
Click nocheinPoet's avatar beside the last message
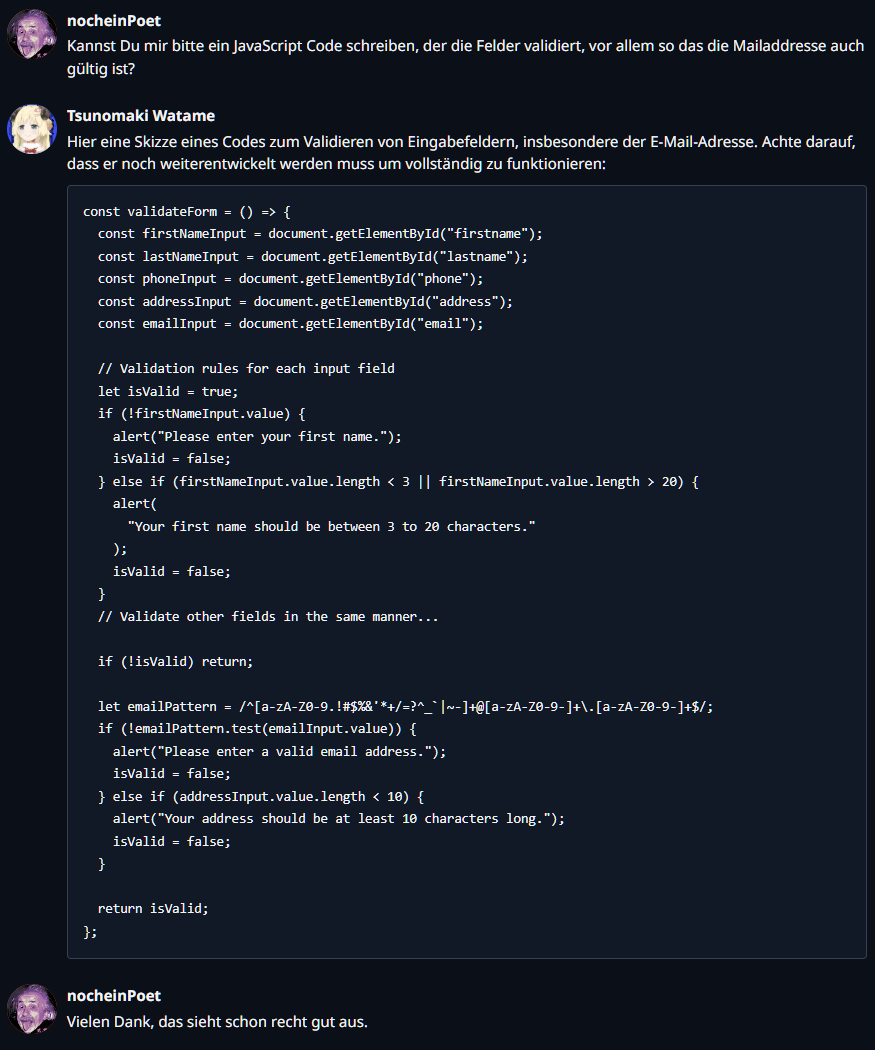(x=32, y=1009)
